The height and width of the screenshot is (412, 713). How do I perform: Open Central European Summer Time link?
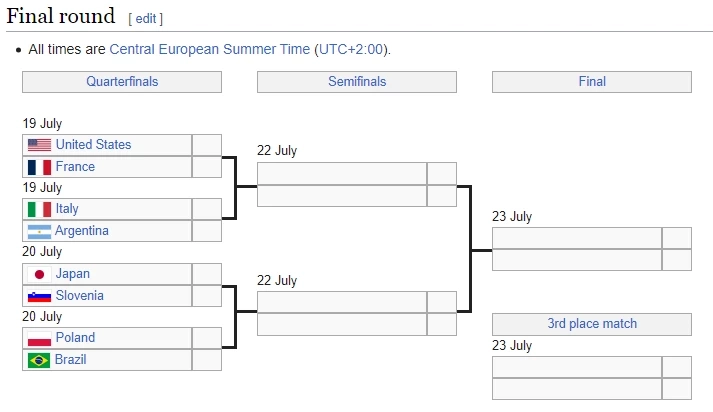tap(209, 49)
